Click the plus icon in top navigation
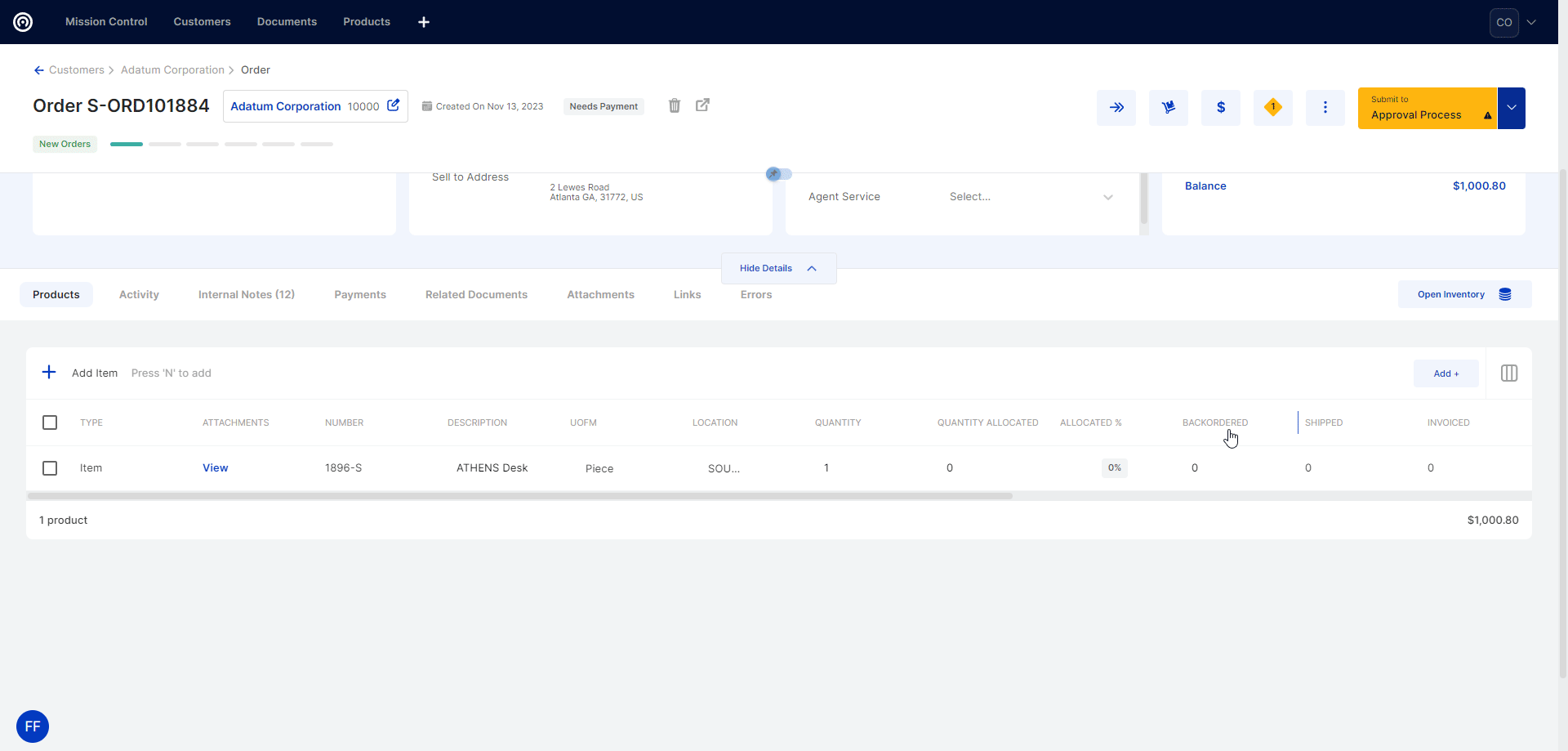Image resolution: width=1568 pixels, height=751 pixels. click(x=424, y=22)
